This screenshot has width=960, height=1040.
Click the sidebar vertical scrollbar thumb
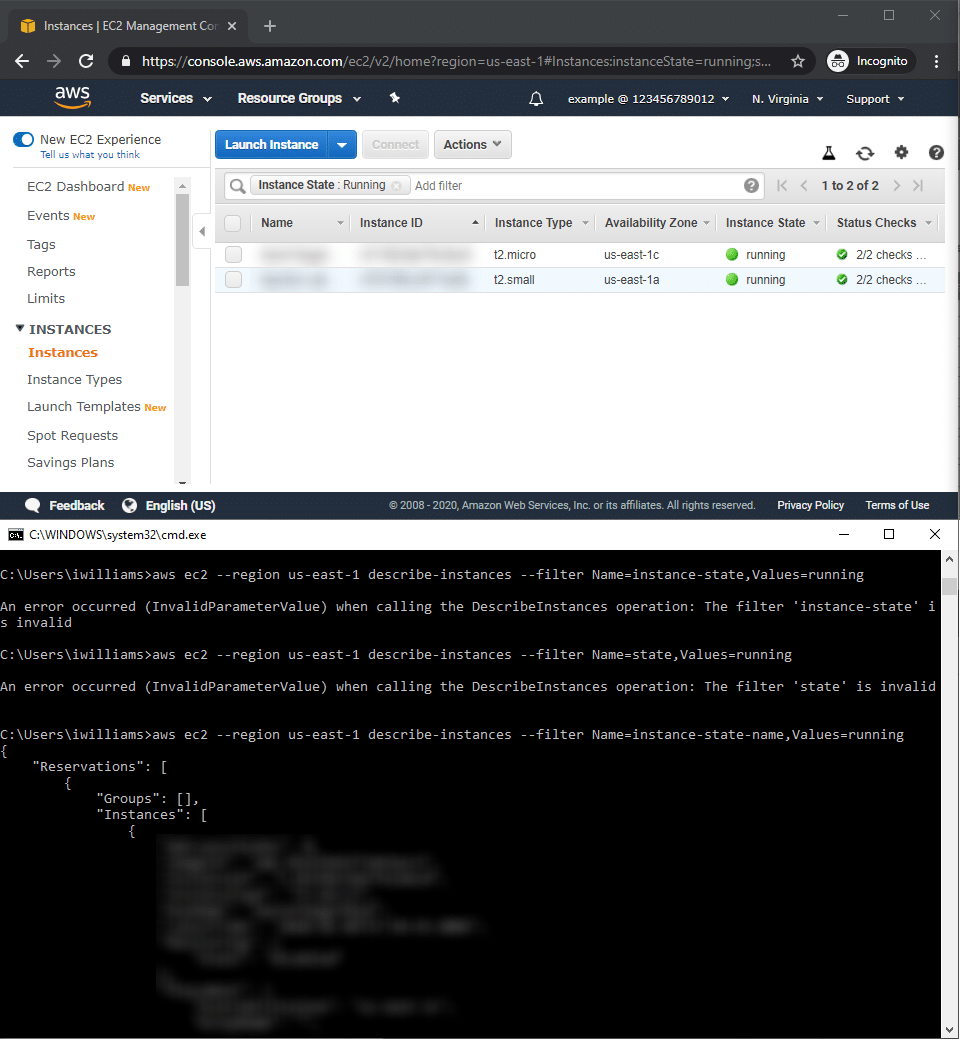(x=182, y=239)
